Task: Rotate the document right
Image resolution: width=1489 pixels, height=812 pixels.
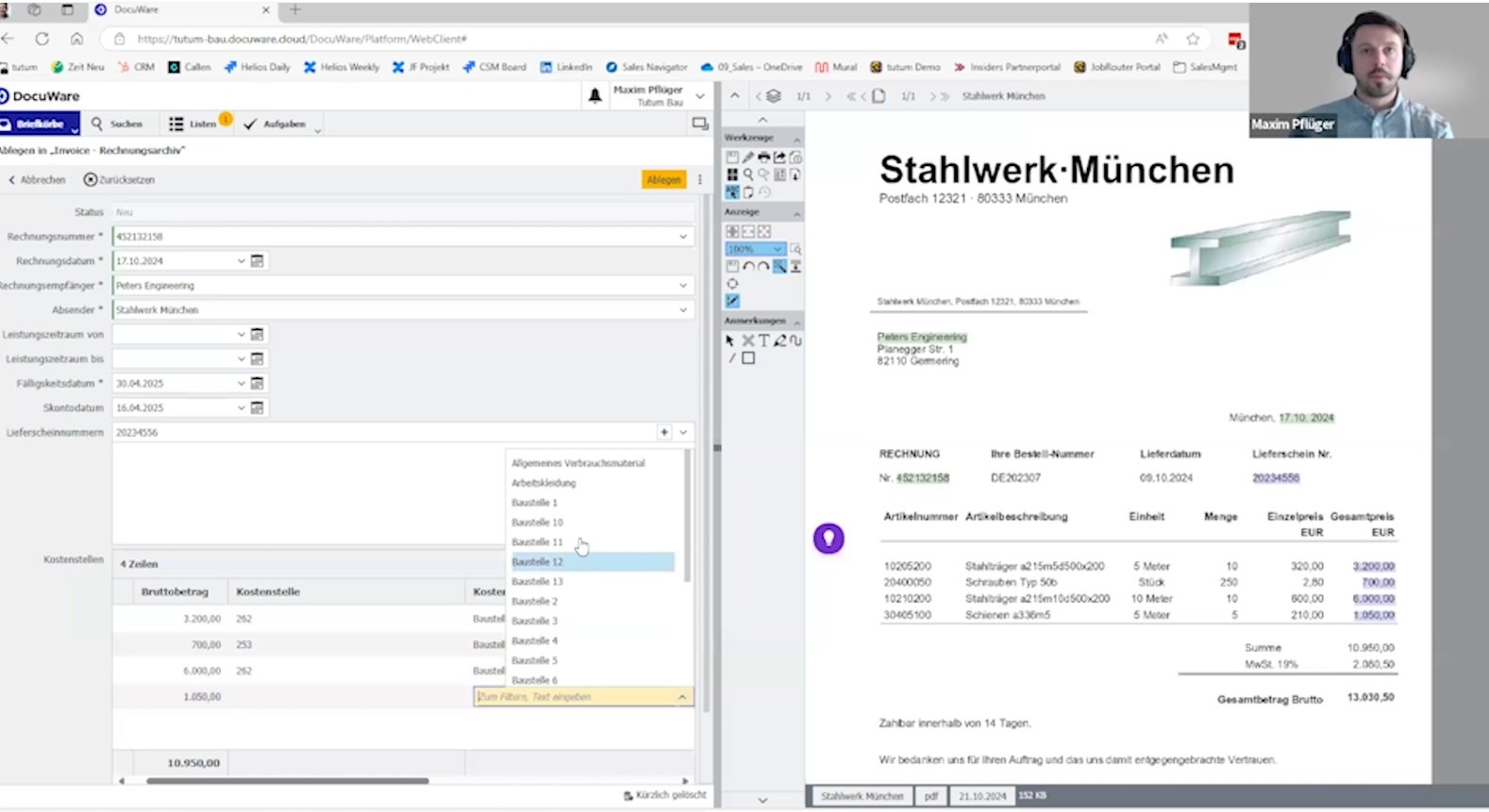Action: pyautogui.click(x=763, y=266)
